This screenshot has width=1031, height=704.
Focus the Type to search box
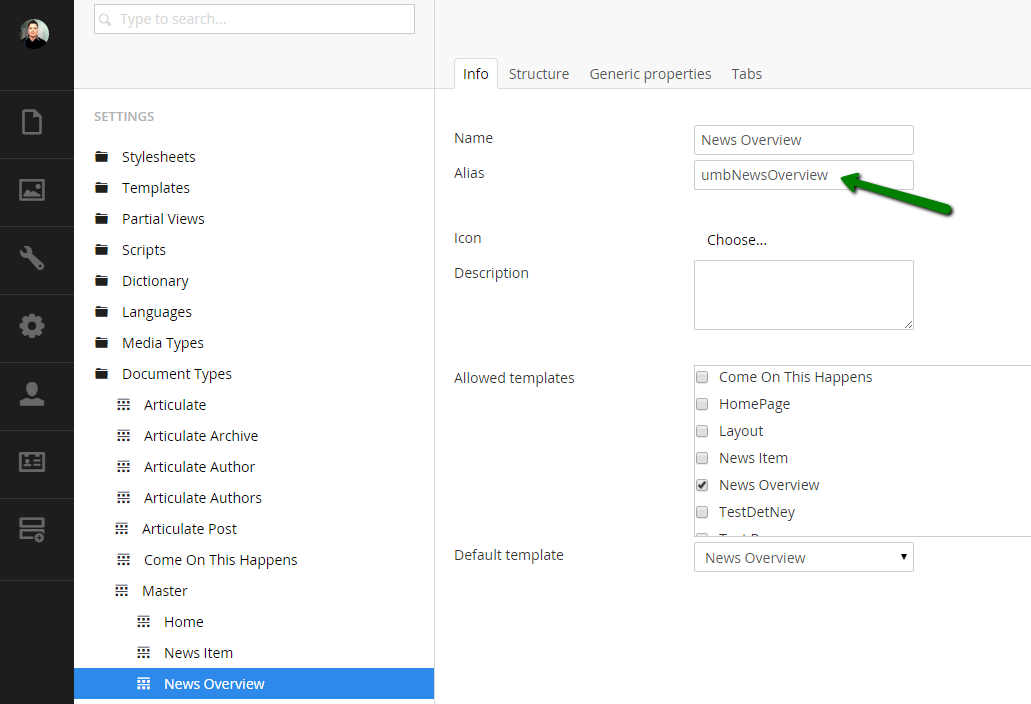[254, 19]
